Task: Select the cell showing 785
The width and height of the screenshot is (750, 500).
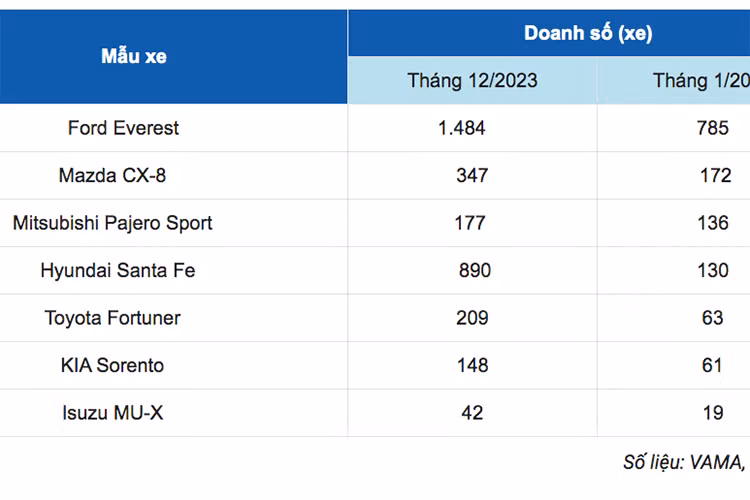Action: [712, 128]
